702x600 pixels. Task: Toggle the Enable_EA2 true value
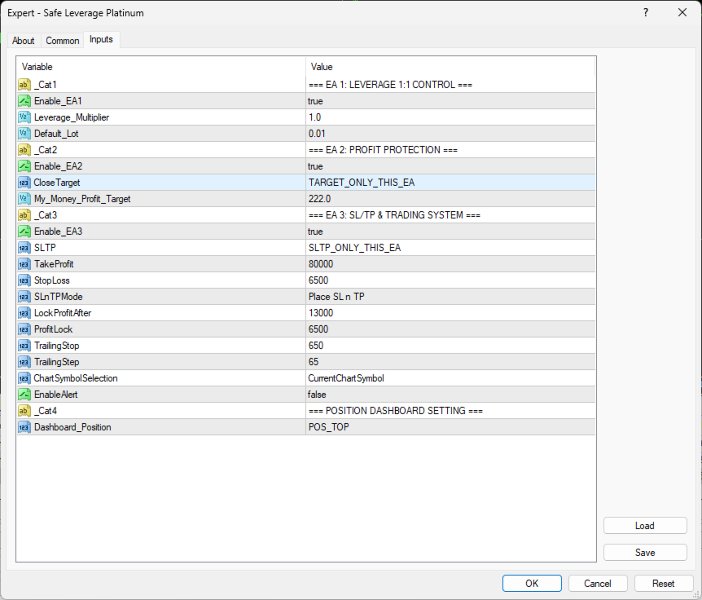450,166
